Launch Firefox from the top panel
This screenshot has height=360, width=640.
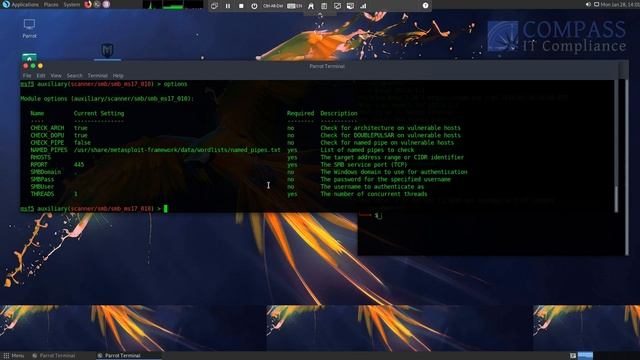pos(88,4)
